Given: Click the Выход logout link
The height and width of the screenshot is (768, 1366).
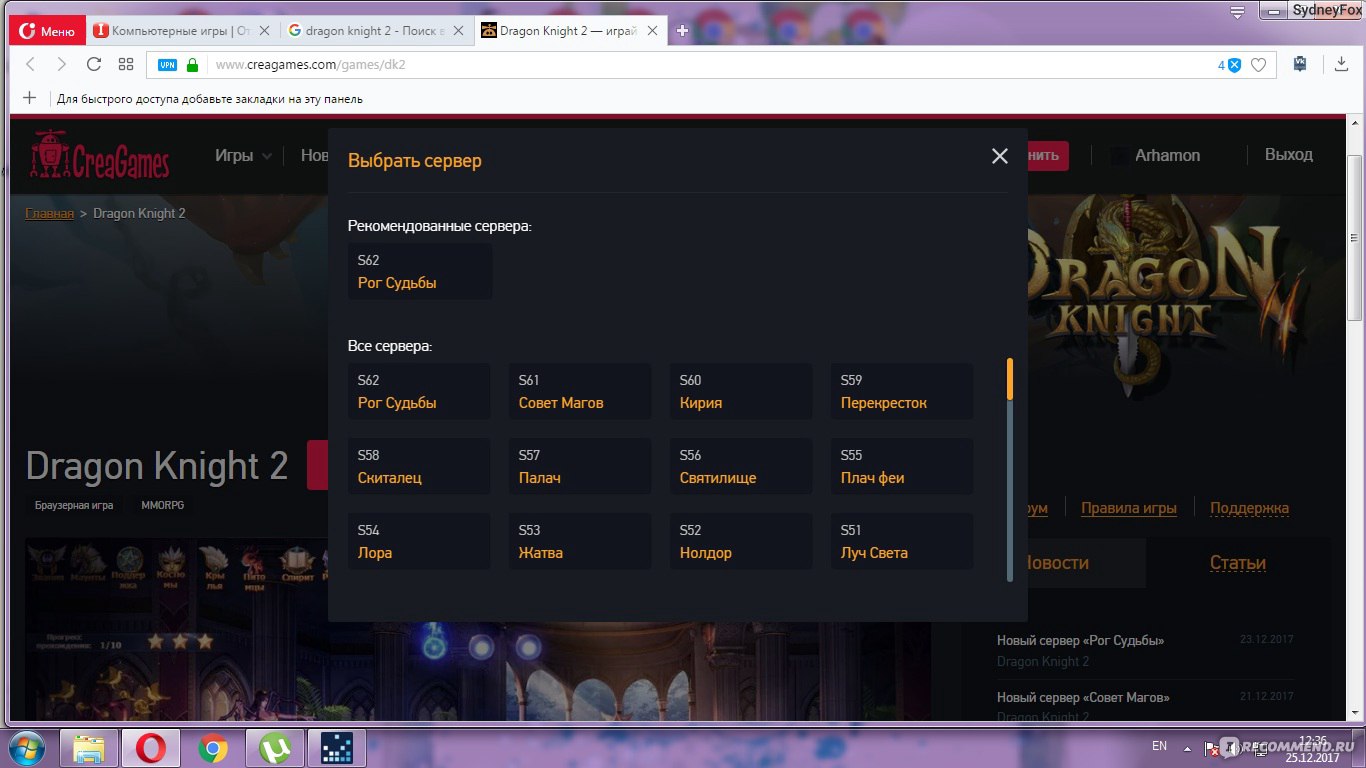Looking at the screenshot, I should click(1288, 155).
